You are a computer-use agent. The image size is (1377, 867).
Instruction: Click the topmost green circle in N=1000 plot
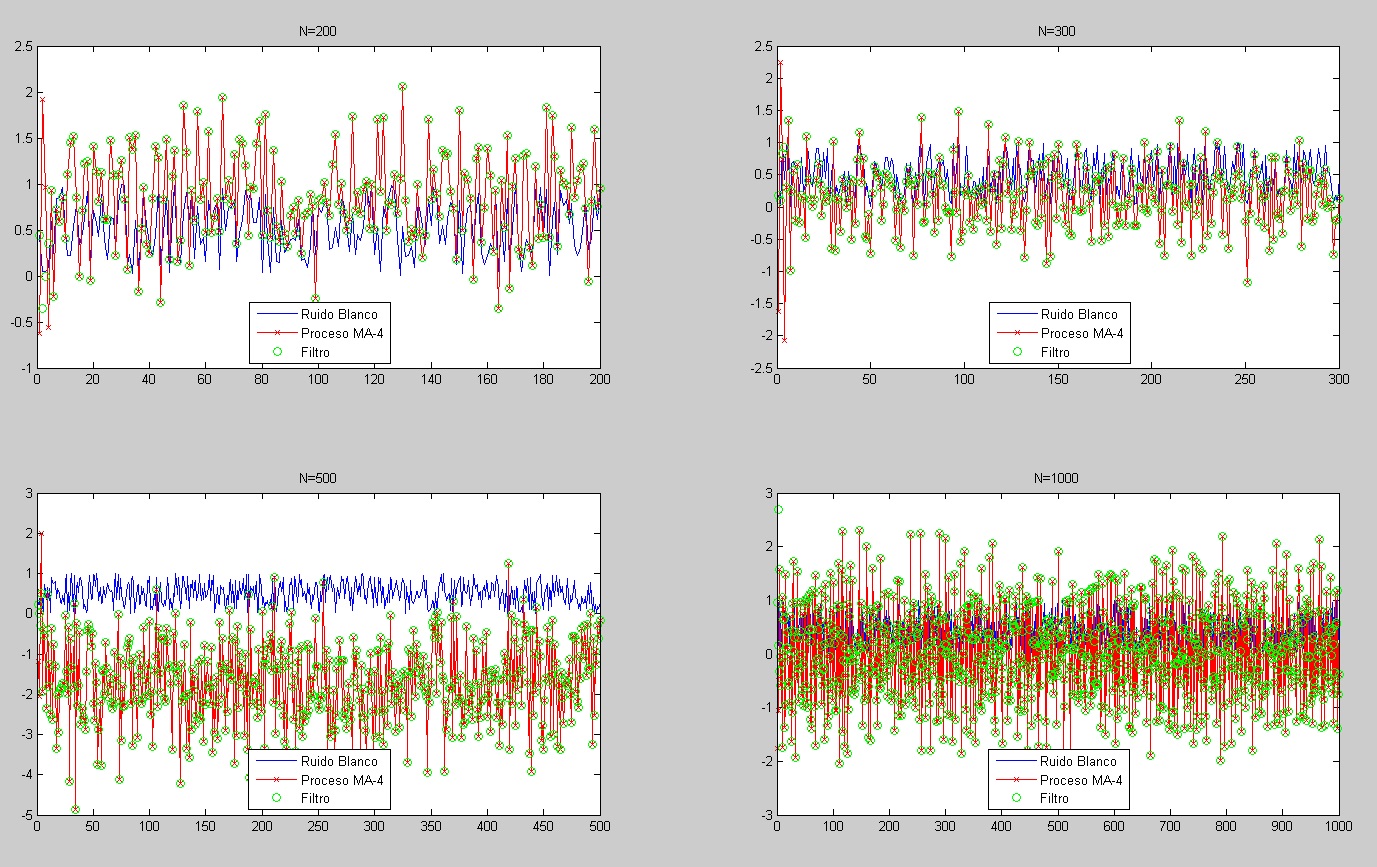coord(778,510)
